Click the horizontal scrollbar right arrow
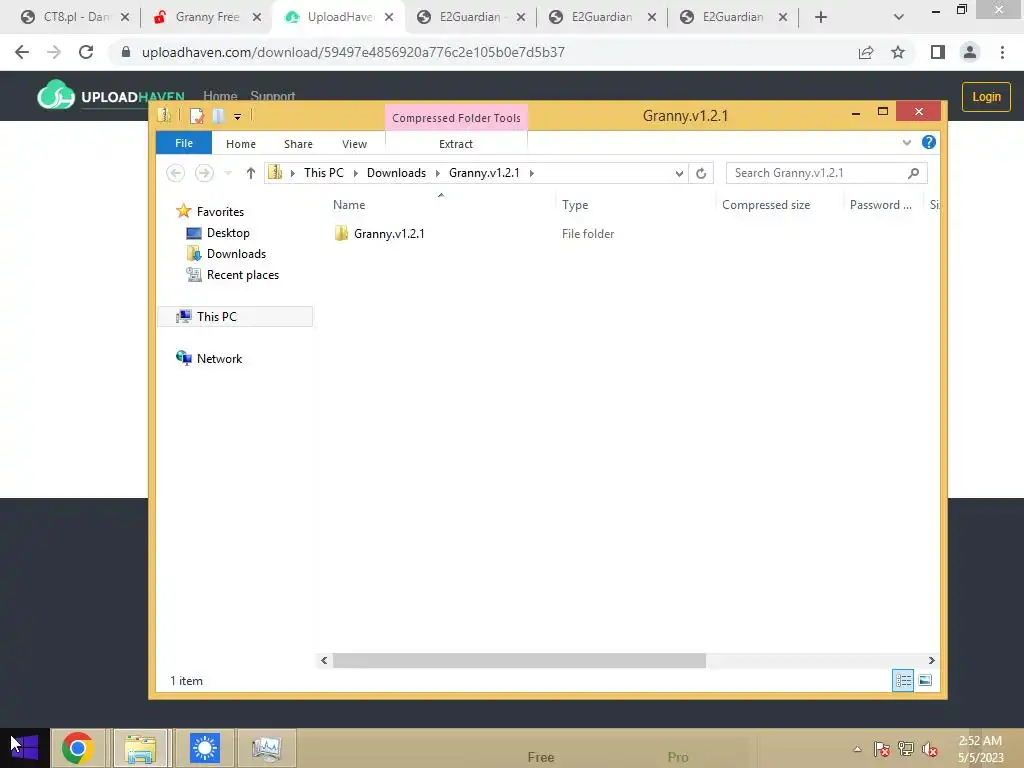Viewport: 1024px width, 768px height. point(931,660)
